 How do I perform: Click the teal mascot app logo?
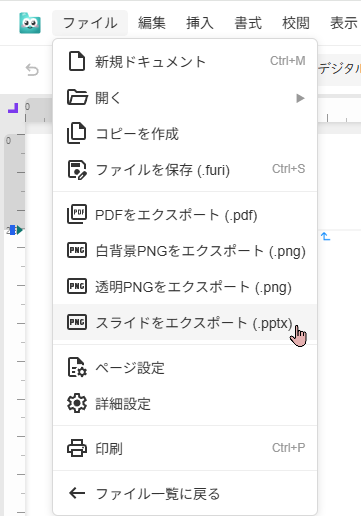point(30,23)
